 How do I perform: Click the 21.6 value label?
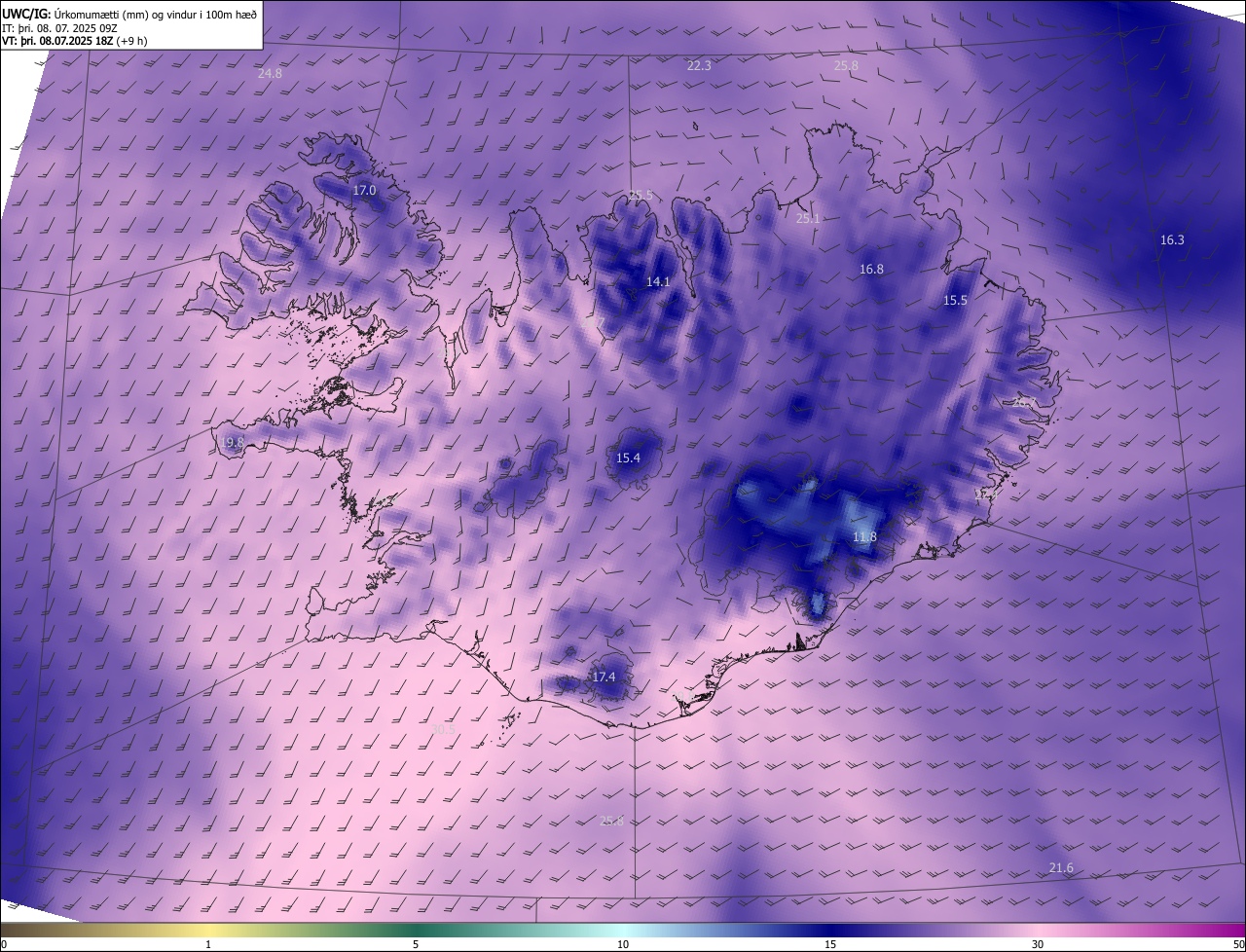(1061, 868)
